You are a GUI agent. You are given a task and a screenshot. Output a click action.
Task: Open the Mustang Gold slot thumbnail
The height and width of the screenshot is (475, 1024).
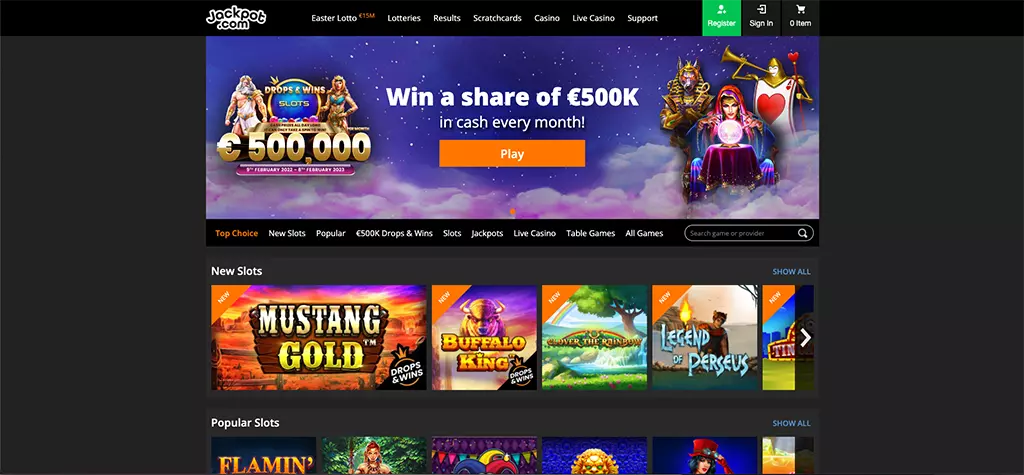pos(319,337)
